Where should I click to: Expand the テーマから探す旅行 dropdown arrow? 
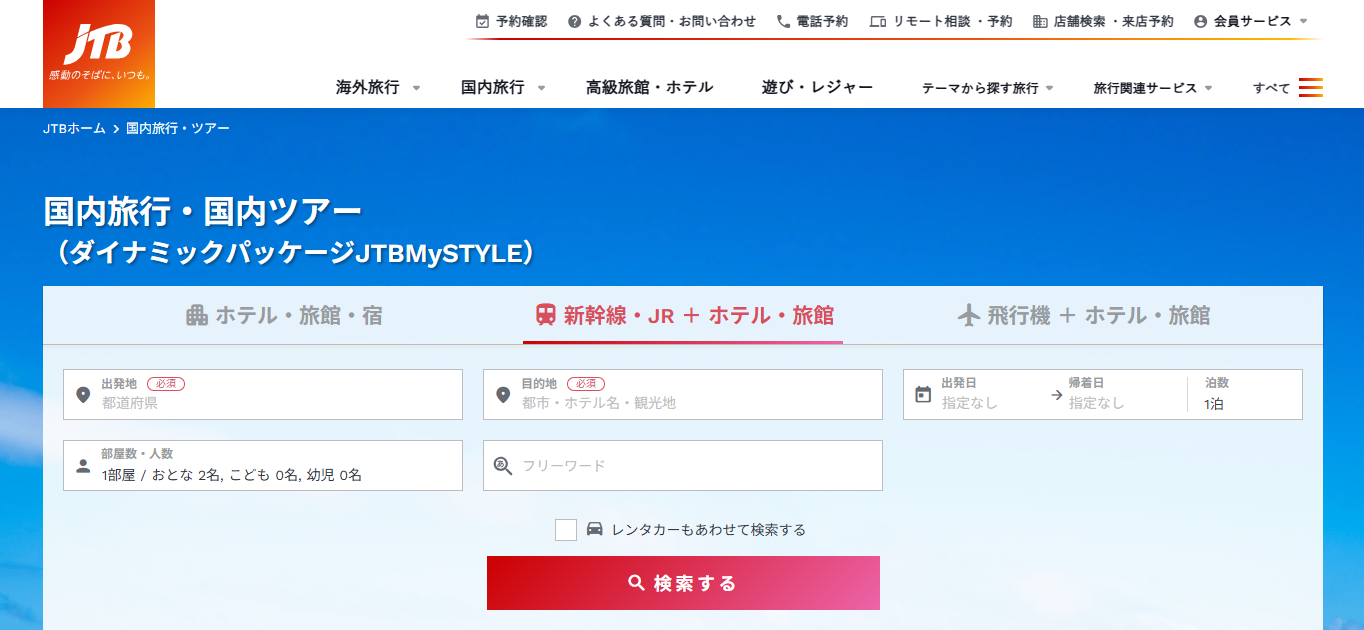click(x=1049, y=88)
